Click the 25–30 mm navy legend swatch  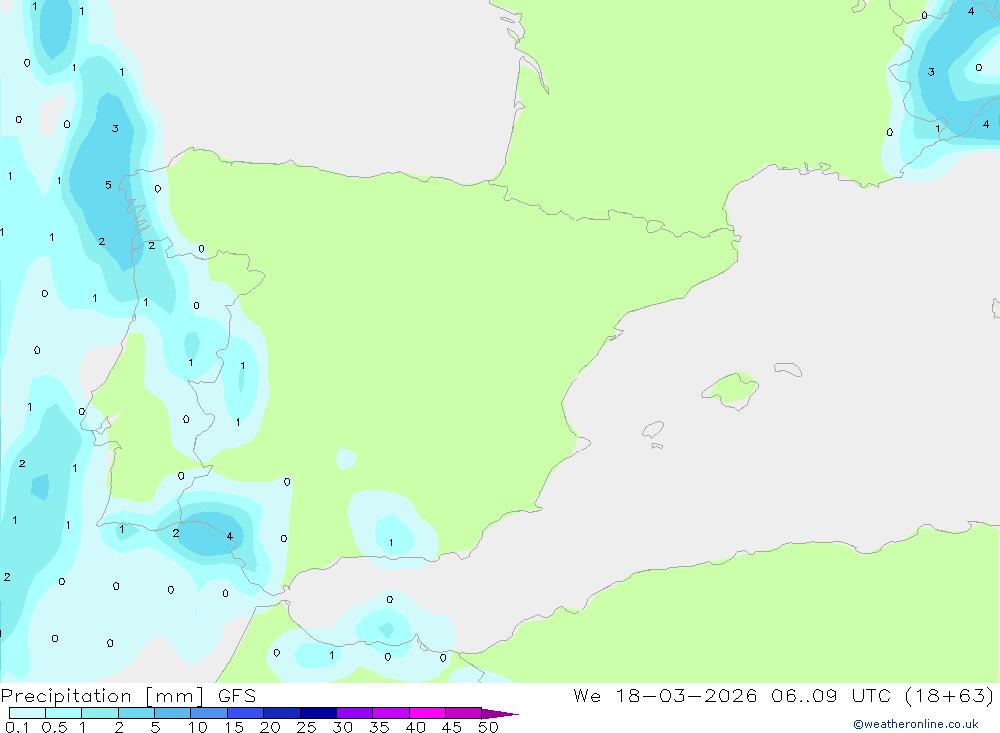click(318, 713)
